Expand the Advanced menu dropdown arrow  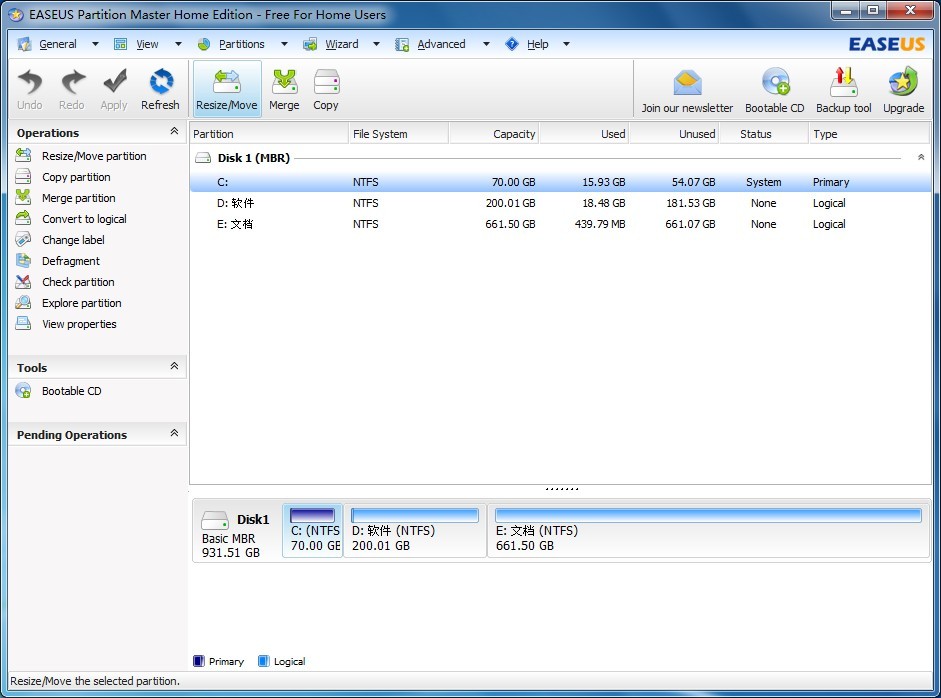pos(486,44)
